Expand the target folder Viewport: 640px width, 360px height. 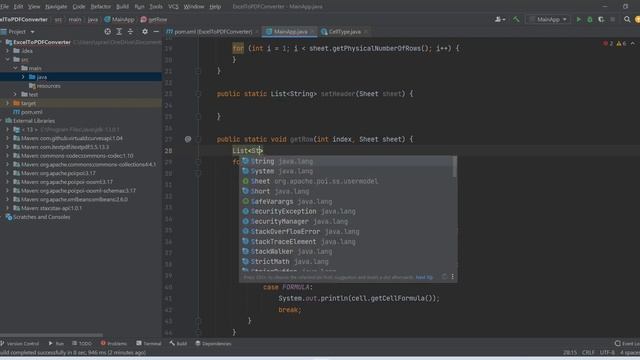point(7,103)
